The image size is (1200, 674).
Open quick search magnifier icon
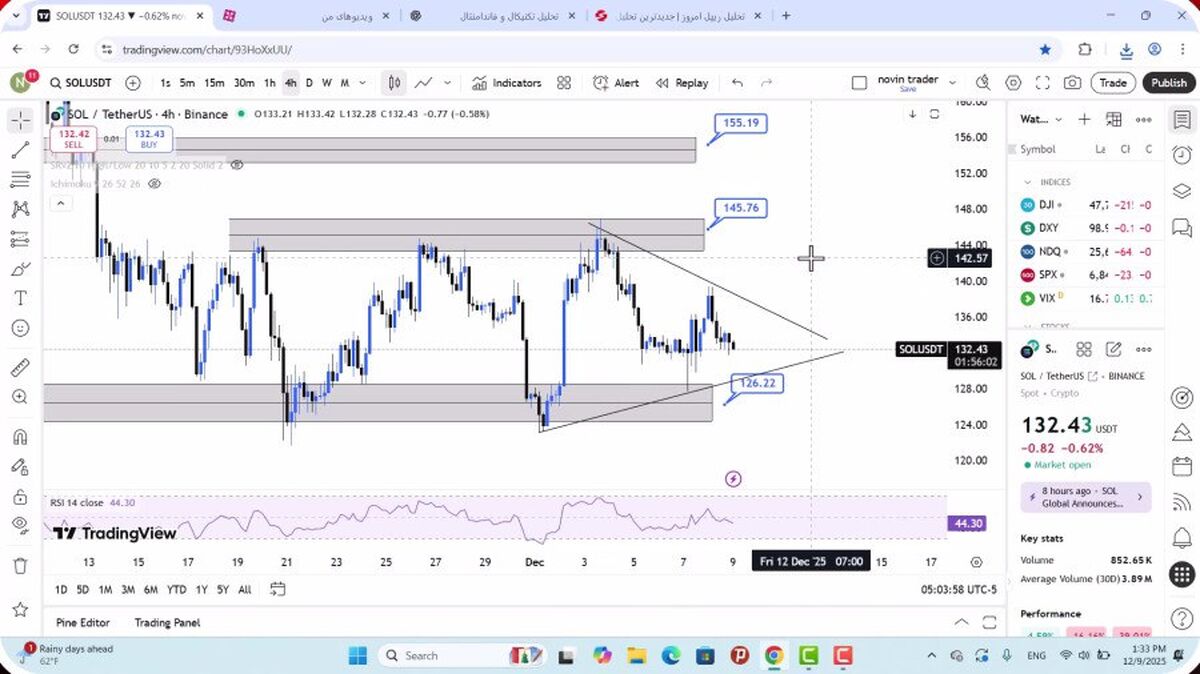[x=983, y=83]
